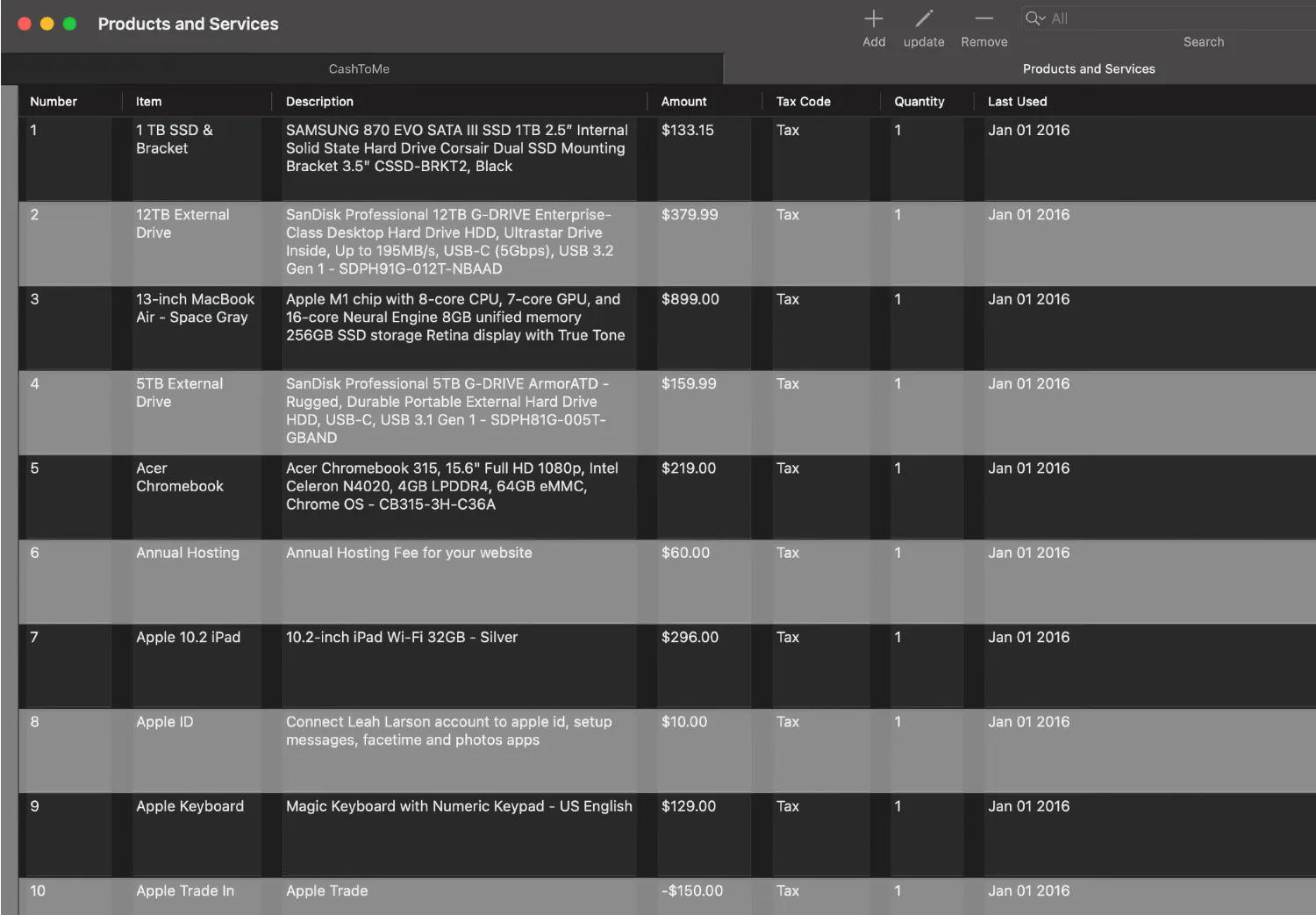Switch to the CashToMe tab
Image resolution: width=1316 pixels, height=915 pixels.
360,69
